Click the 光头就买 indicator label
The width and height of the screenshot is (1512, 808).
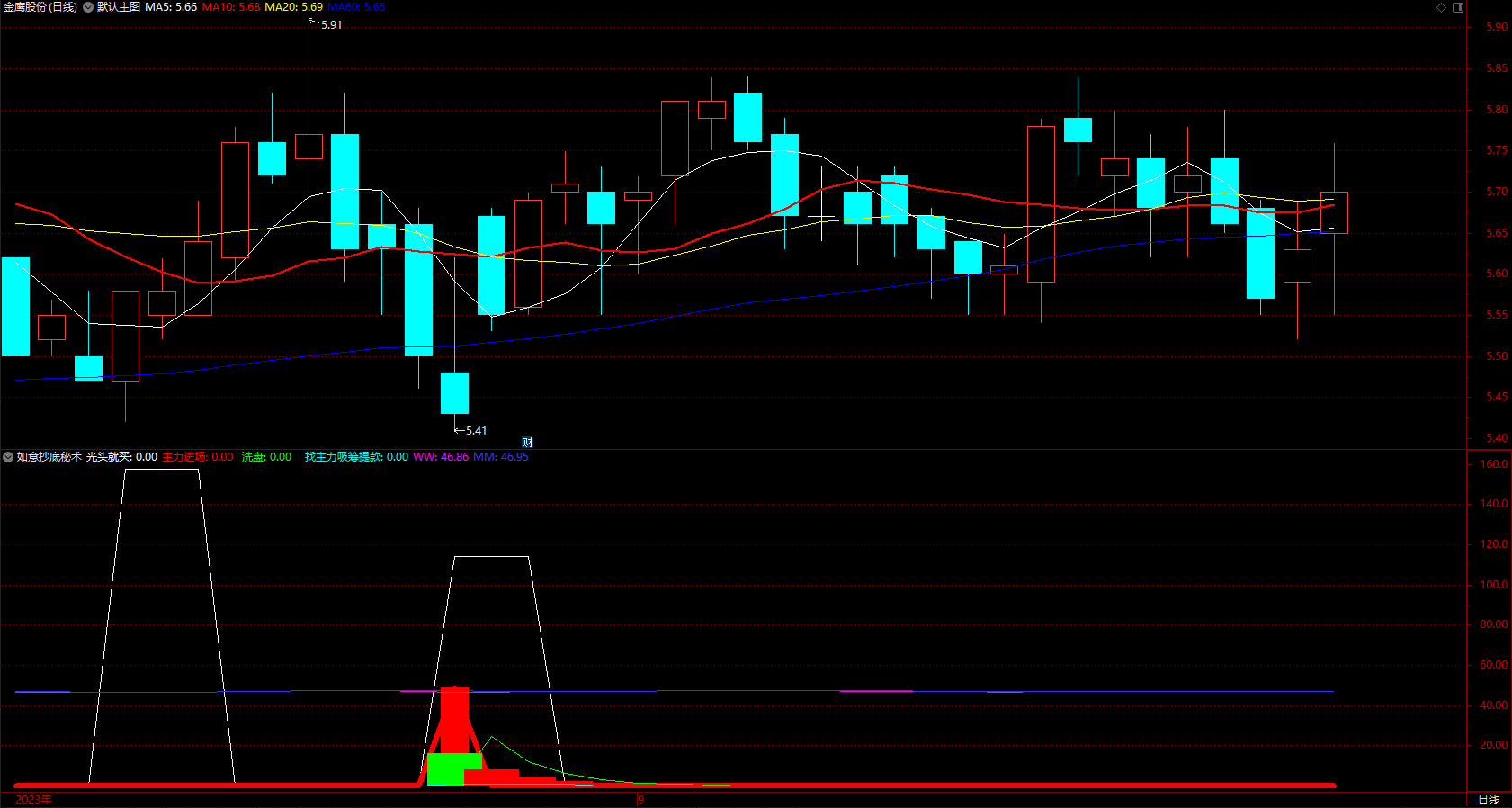point(121,457)
